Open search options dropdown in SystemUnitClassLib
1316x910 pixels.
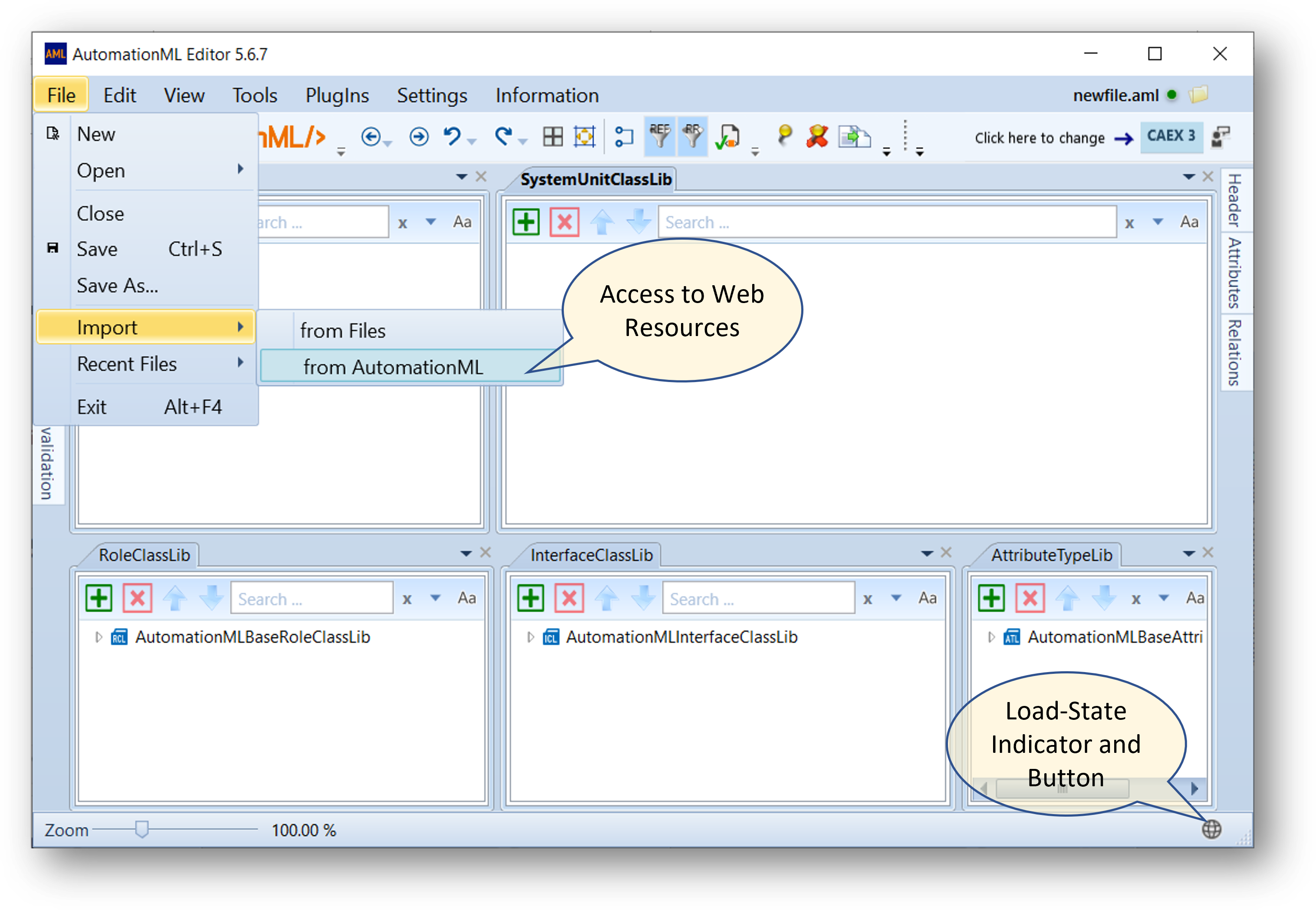click(1158, 222)
